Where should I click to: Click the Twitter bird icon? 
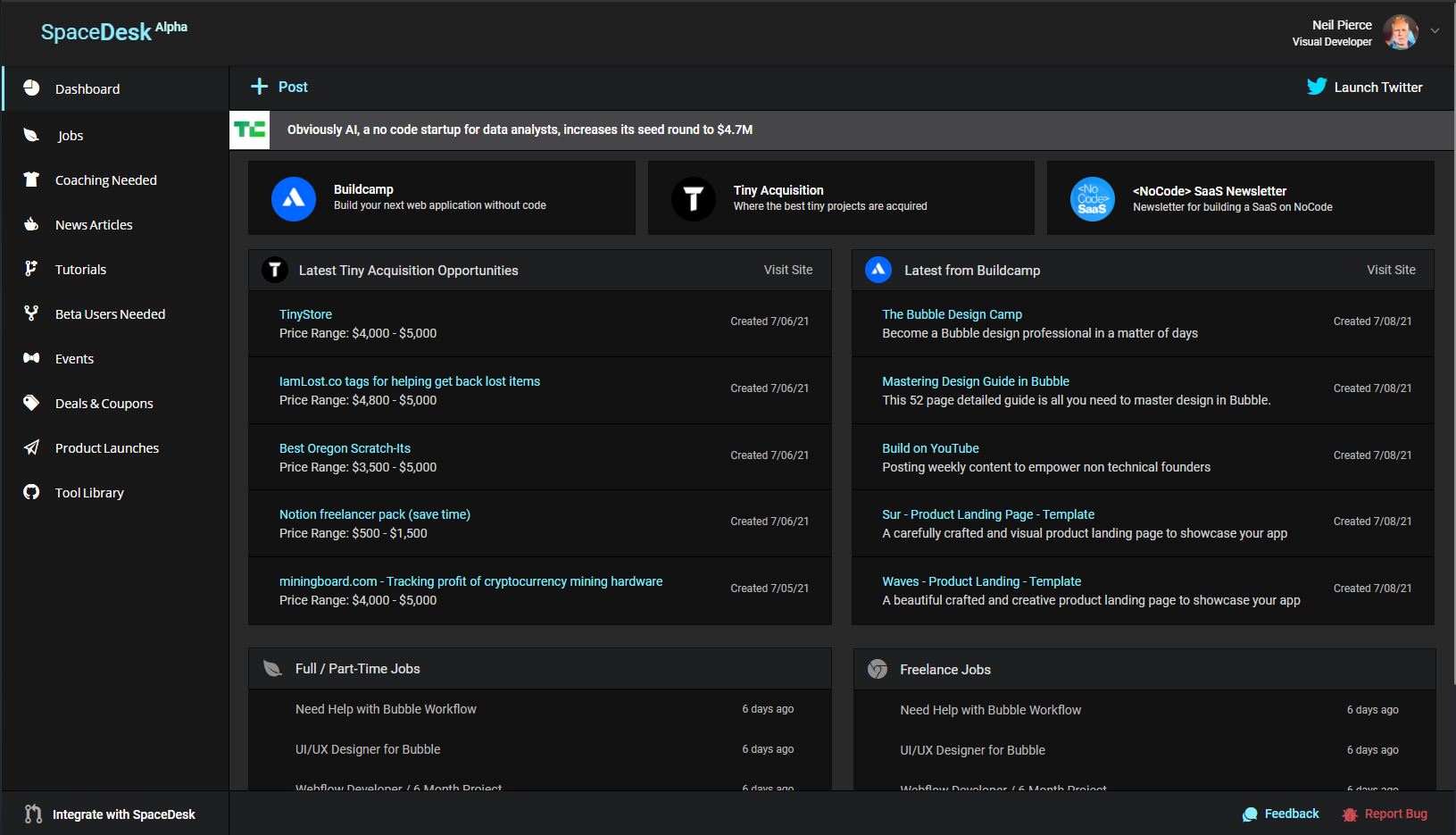pyautogui.click(x=1317, y=87)
